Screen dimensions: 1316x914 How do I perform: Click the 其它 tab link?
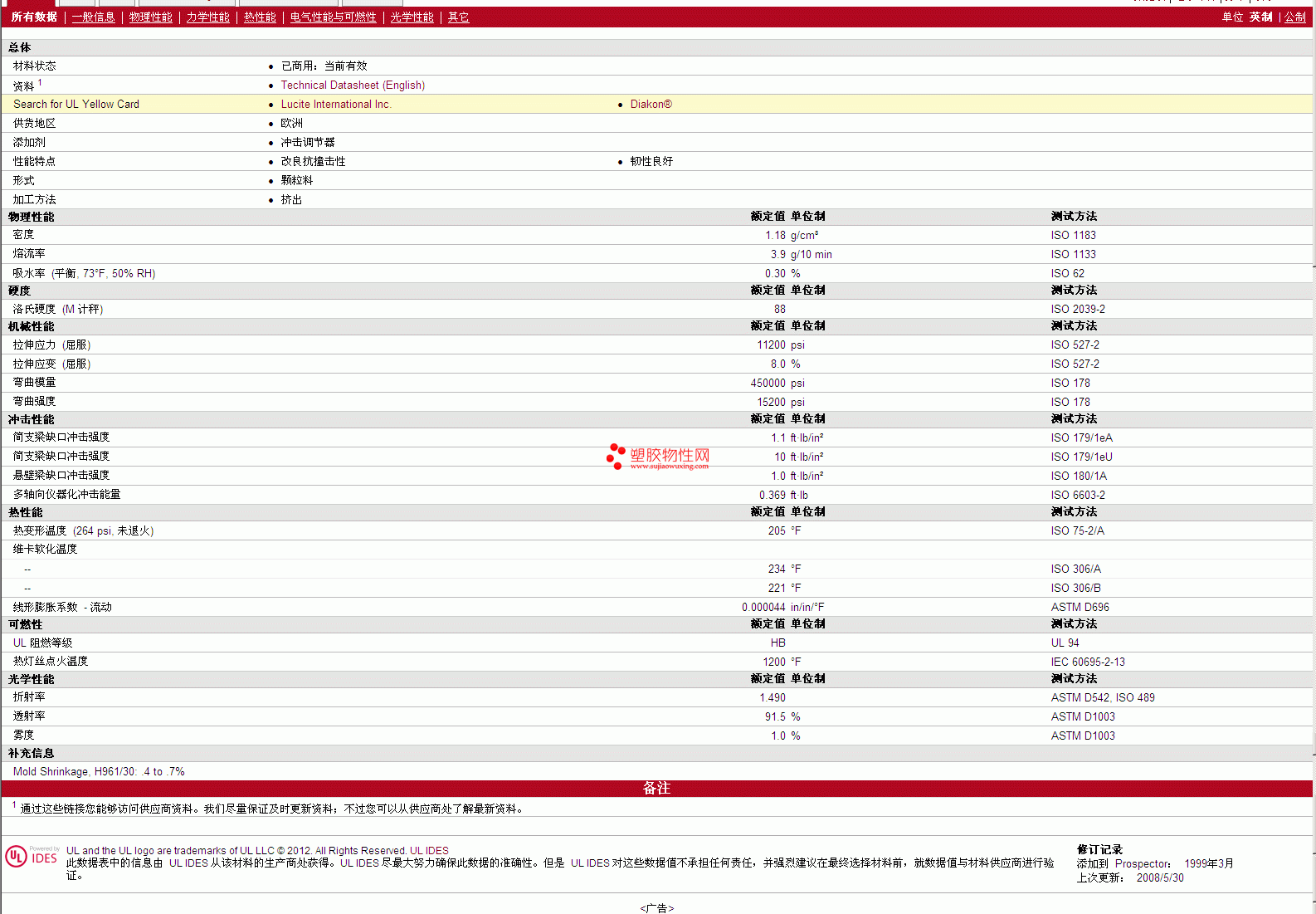[x=458, y=17]
